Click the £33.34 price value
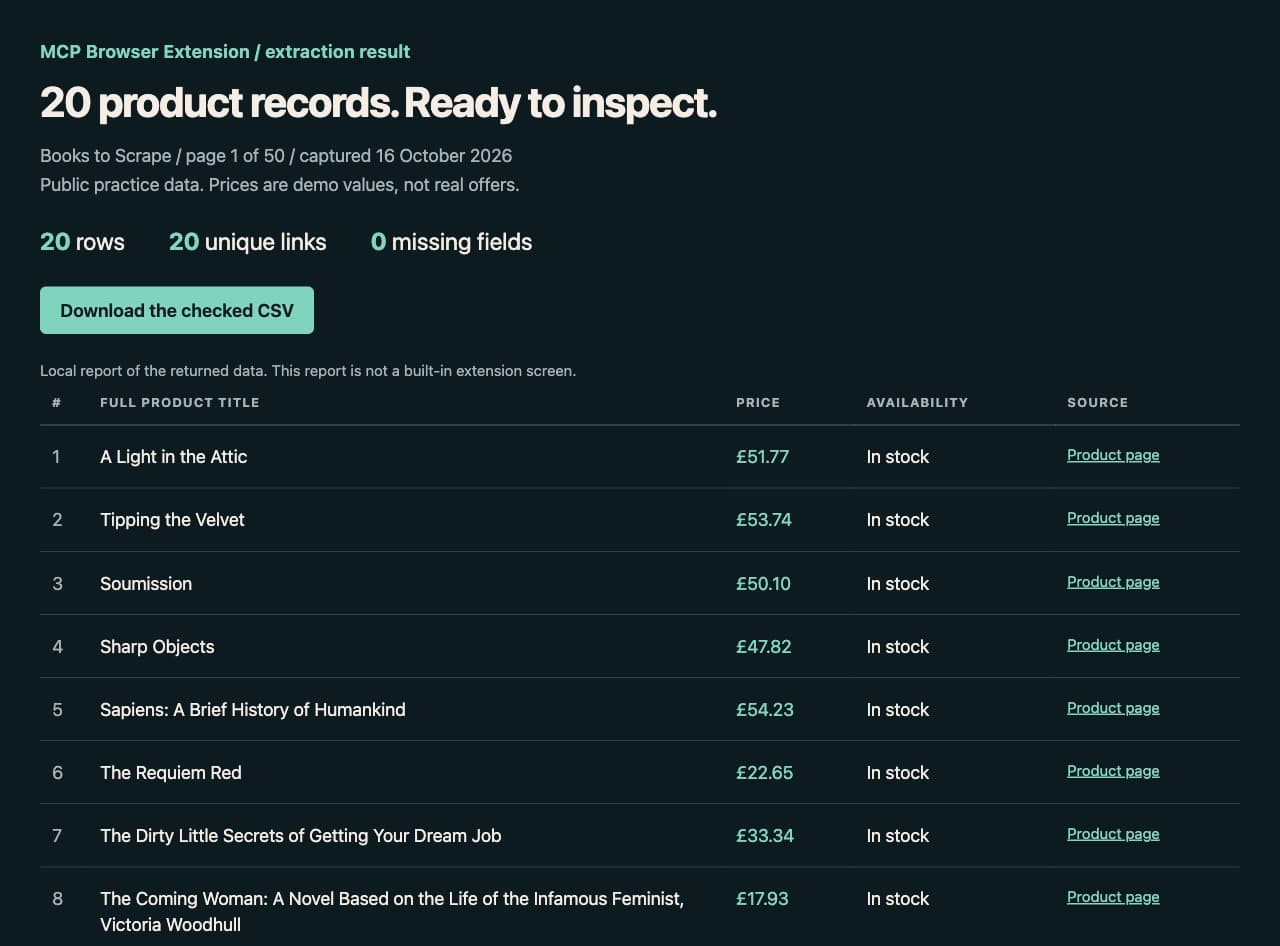Image resolution: width=1280 pixels, height=946 pixels. [x=765, y=836]
